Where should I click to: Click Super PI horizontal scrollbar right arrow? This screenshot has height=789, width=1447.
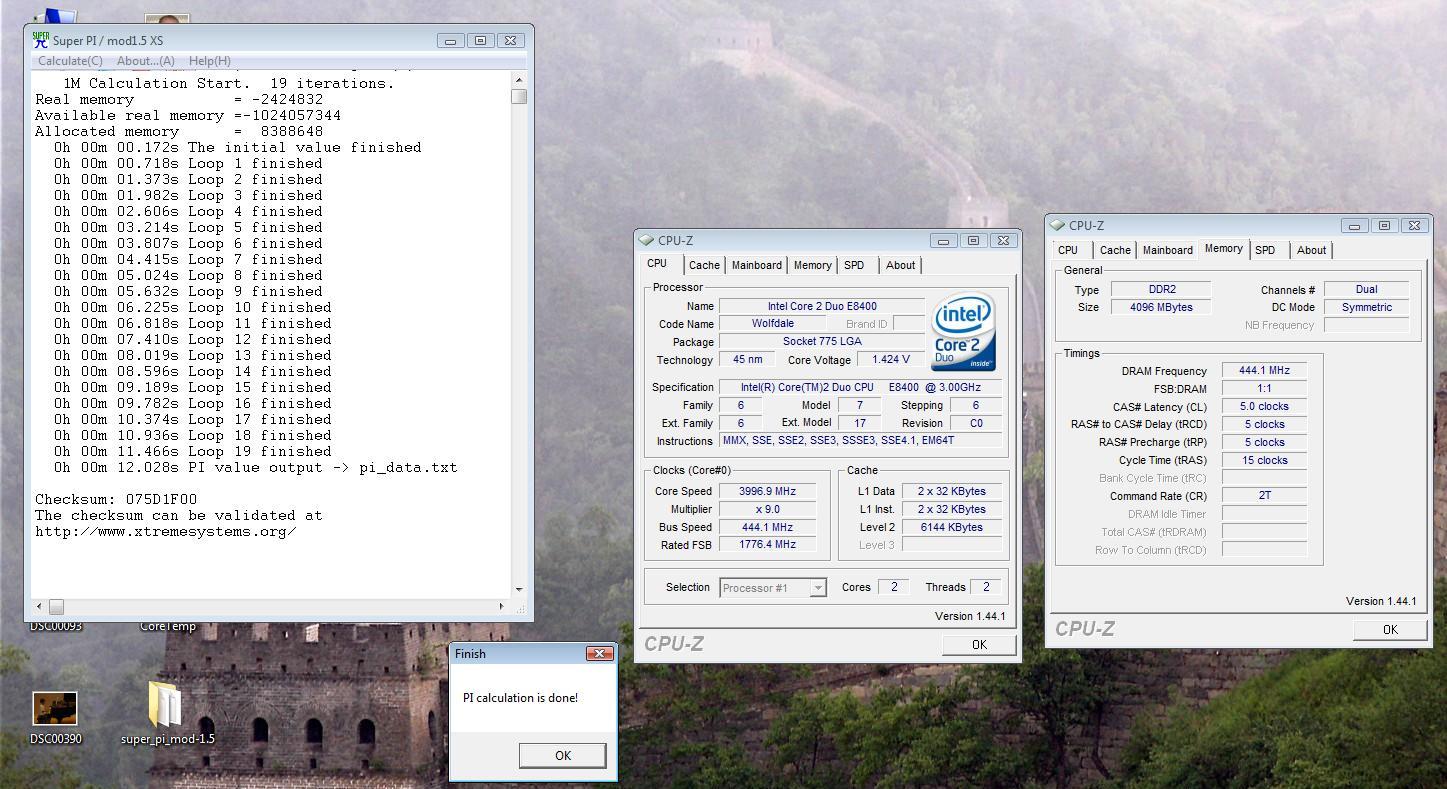[x=502, y=606]
